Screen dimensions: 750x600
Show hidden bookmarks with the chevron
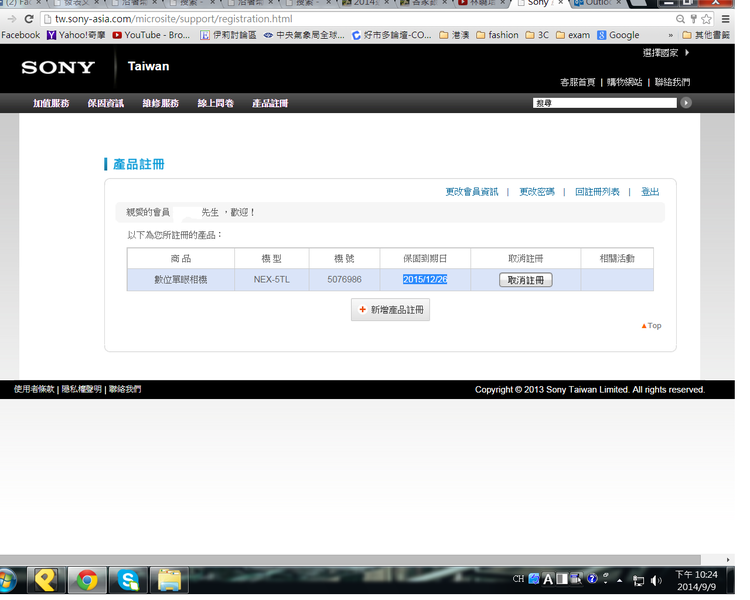(671, 35)
